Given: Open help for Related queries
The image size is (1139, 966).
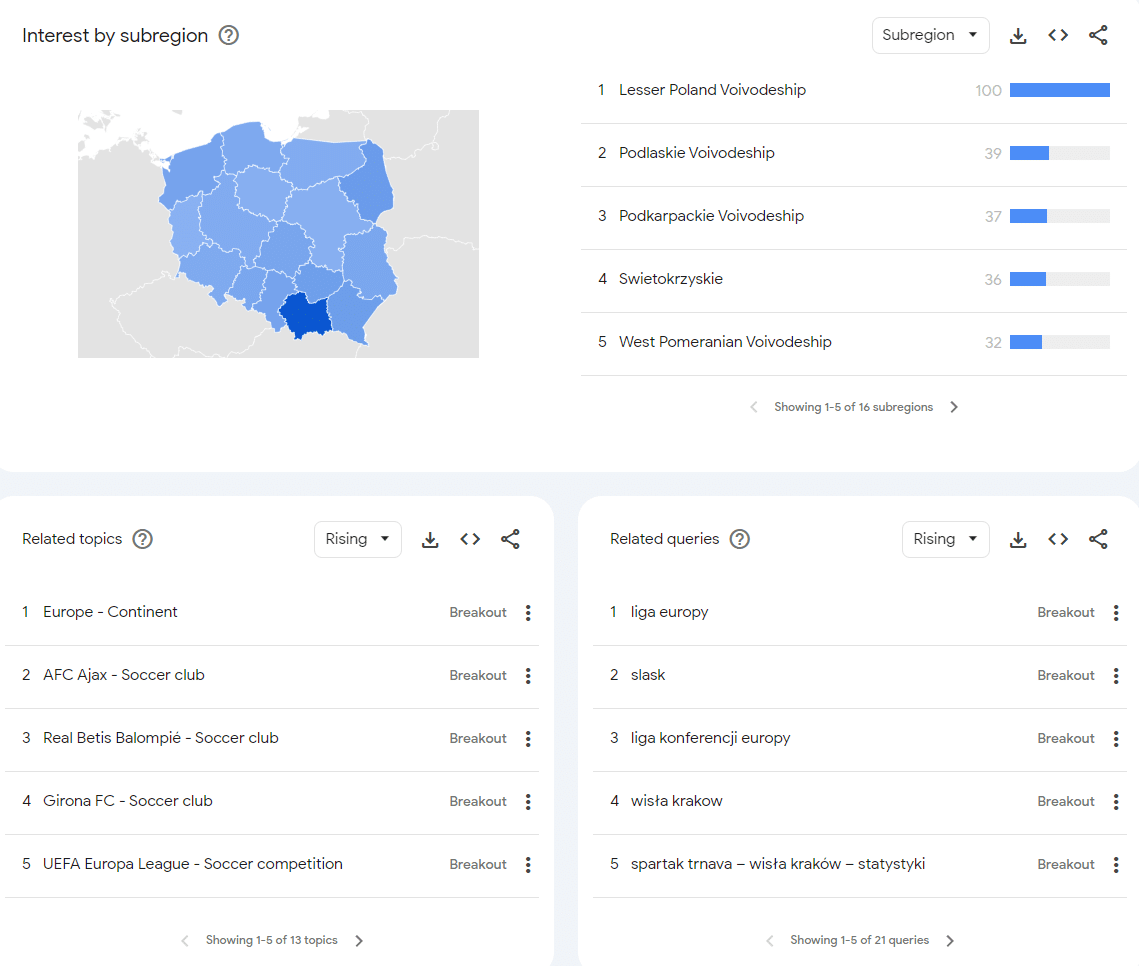Looking at the screenshot, I should tap(739, 539).
